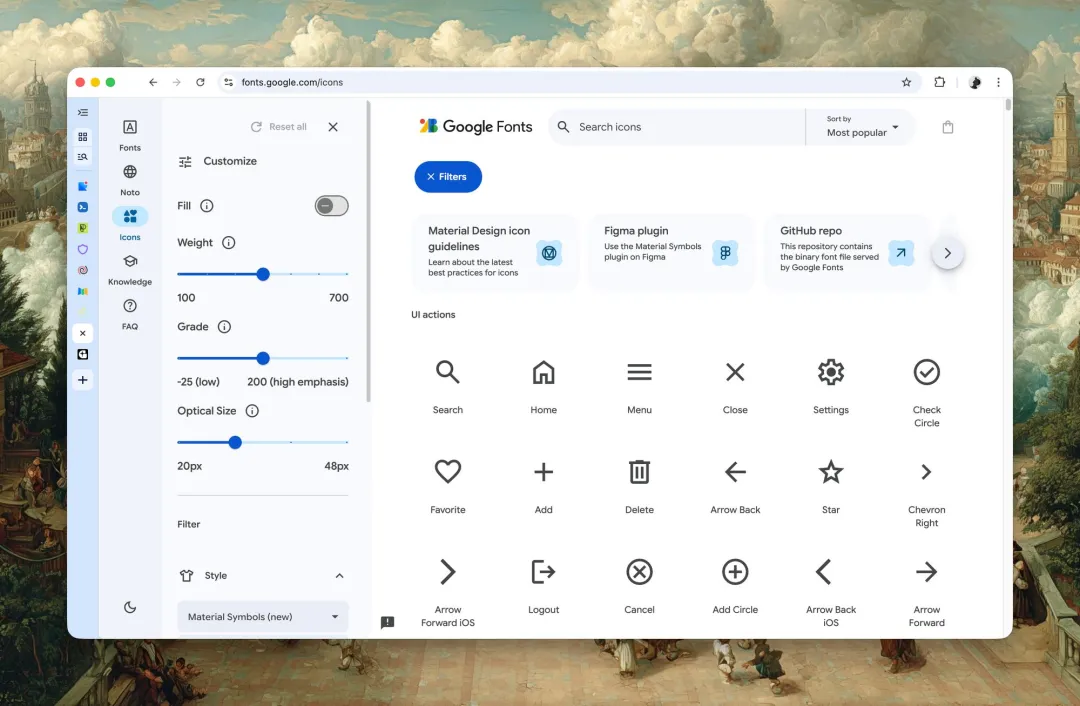Click the info icon next to Weight
This screenshot has height=706, width=1080.
click(x=228, y=243)
